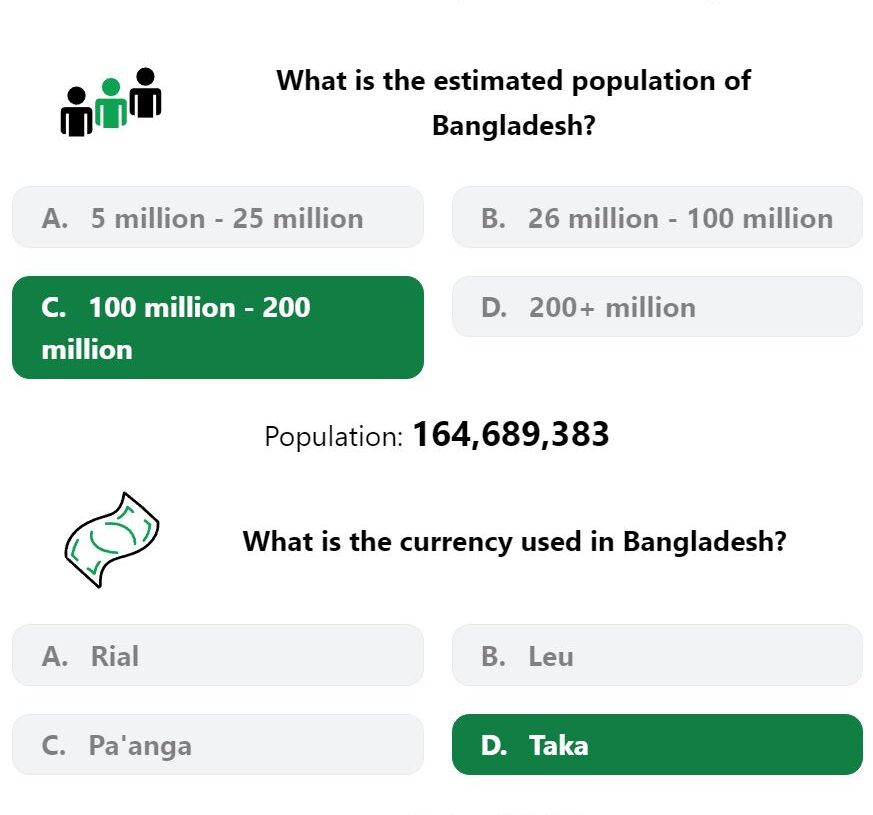
Task: Click the "D." letter beside Taka
Action: (494, 745)
